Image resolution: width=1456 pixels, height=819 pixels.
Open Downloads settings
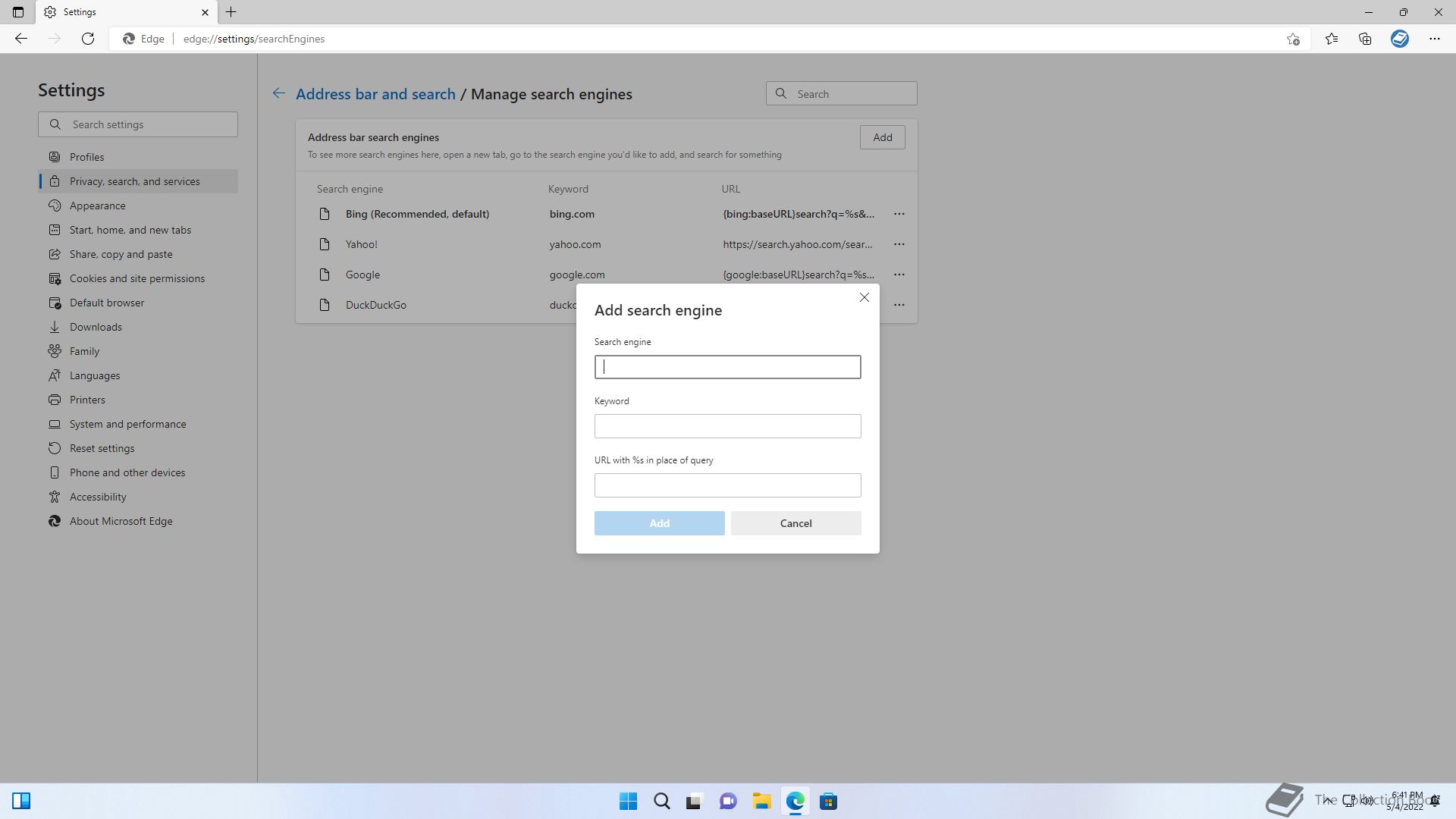[x=138, y=327]
